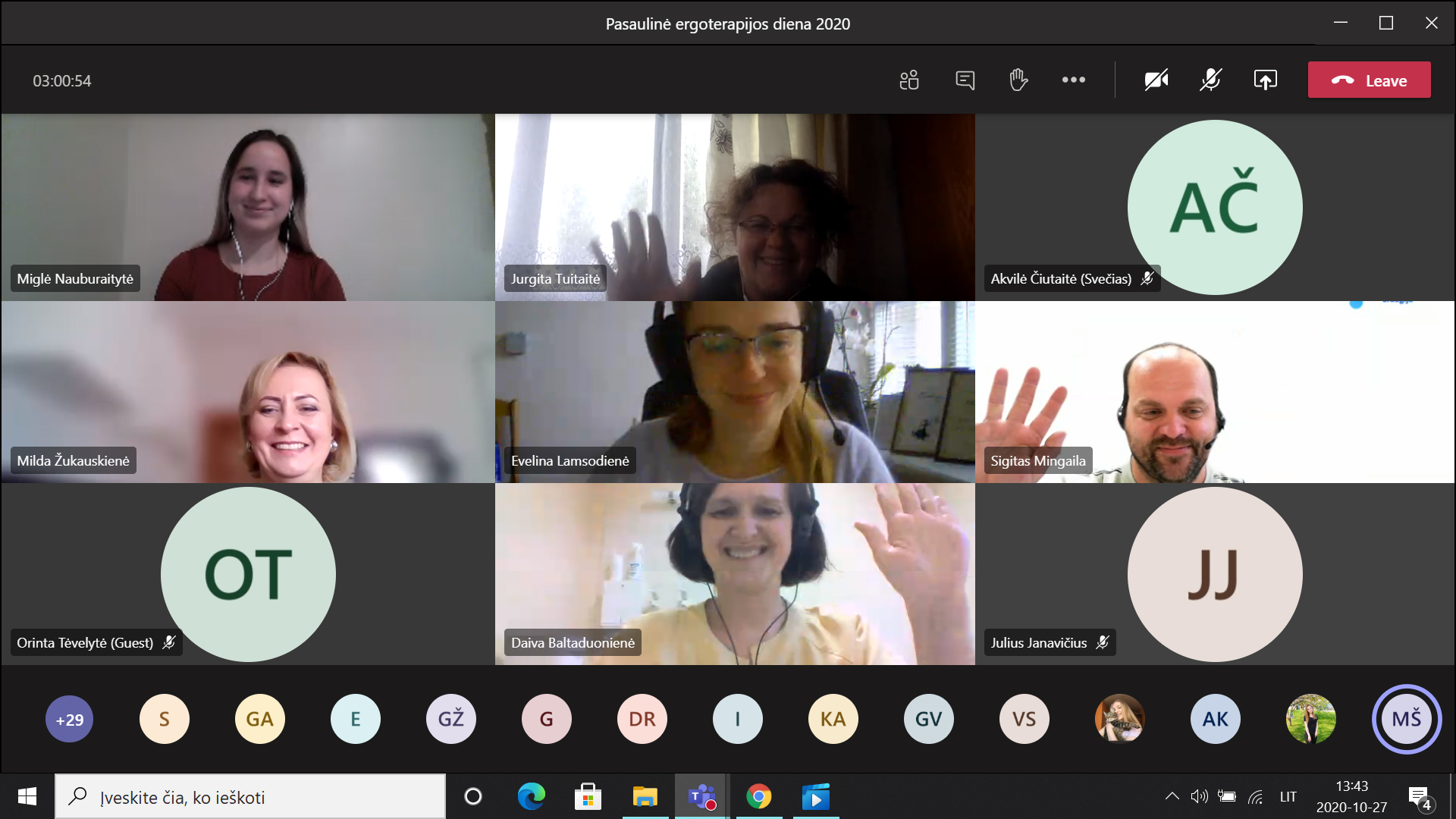1456x819 pixels.
Task: Open the Action Center notifications
Action: (1420, 797)
